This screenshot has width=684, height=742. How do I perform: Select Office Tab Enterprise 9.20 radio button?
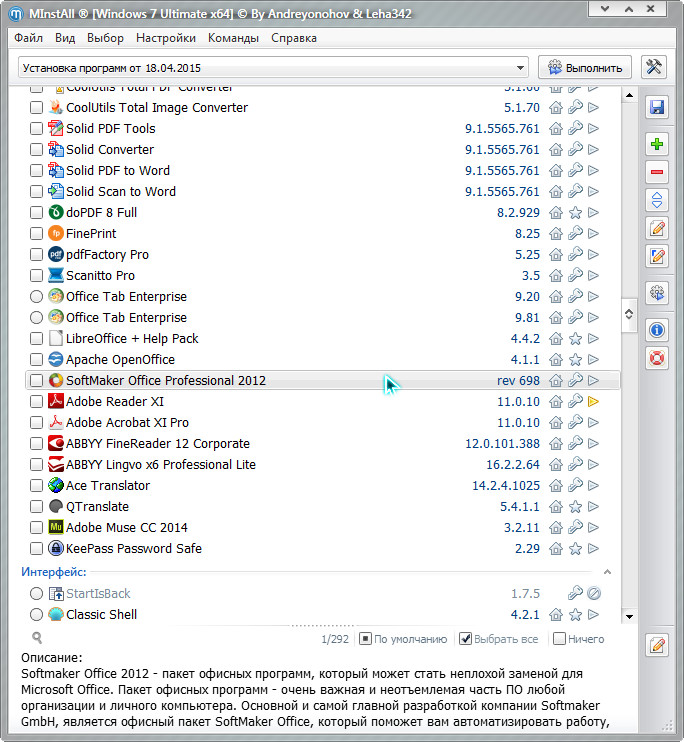(36, 297)
